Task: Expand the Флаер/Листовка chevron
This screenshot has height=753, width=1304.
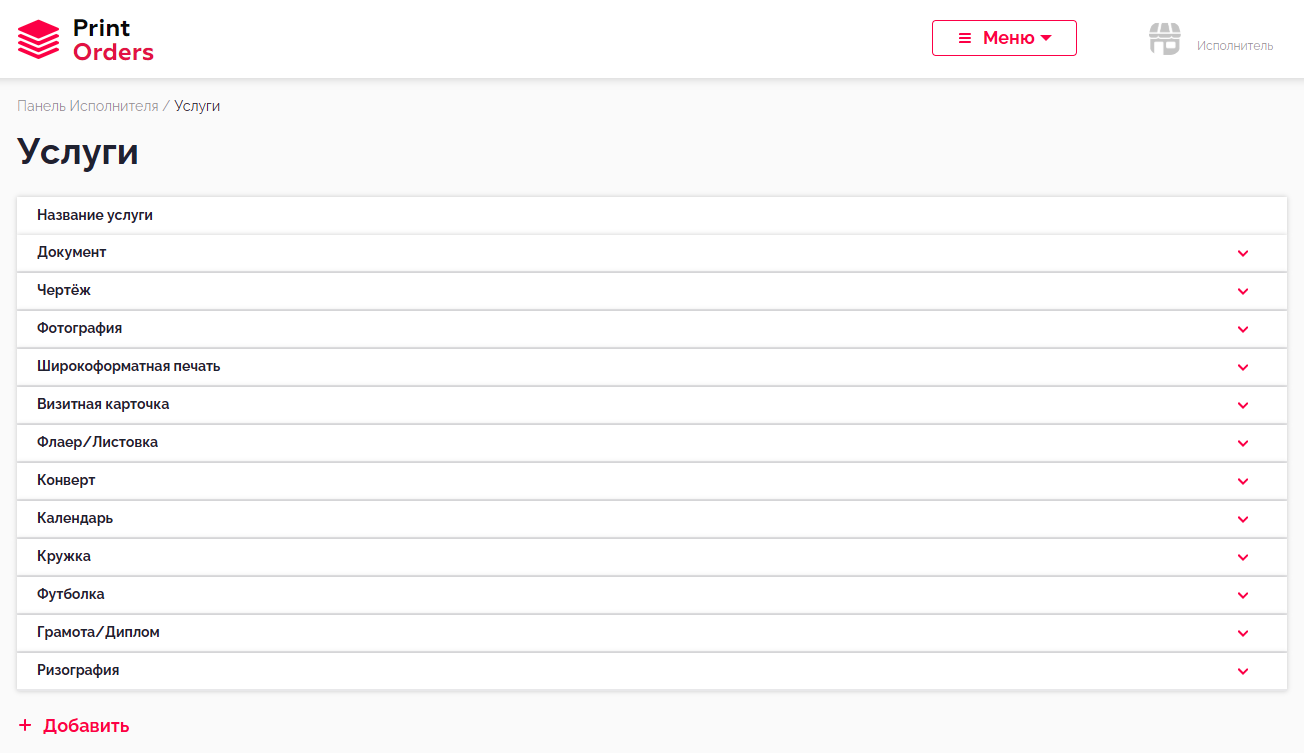Action: (x=1243, y=443)
